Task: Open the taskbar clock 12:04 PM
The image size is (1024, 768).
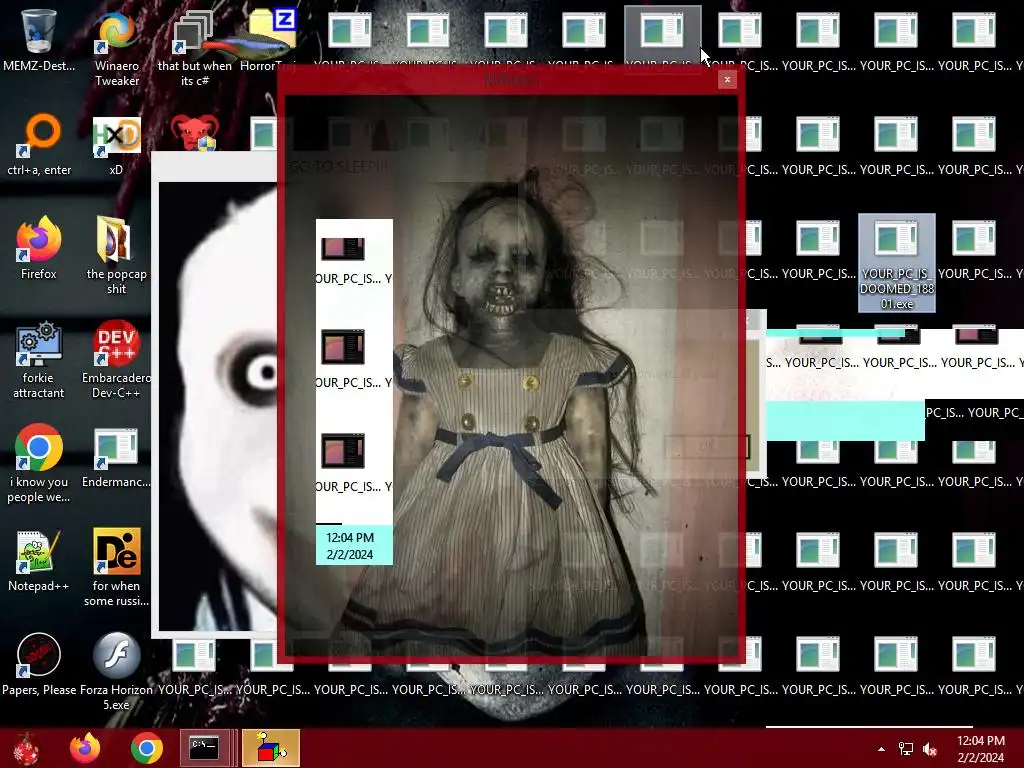Action: pyautogui.click(x=980, y=749)
